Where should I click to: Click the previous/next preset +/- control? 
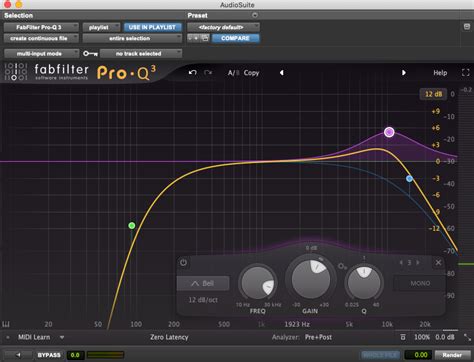click(x=193, y=38)
